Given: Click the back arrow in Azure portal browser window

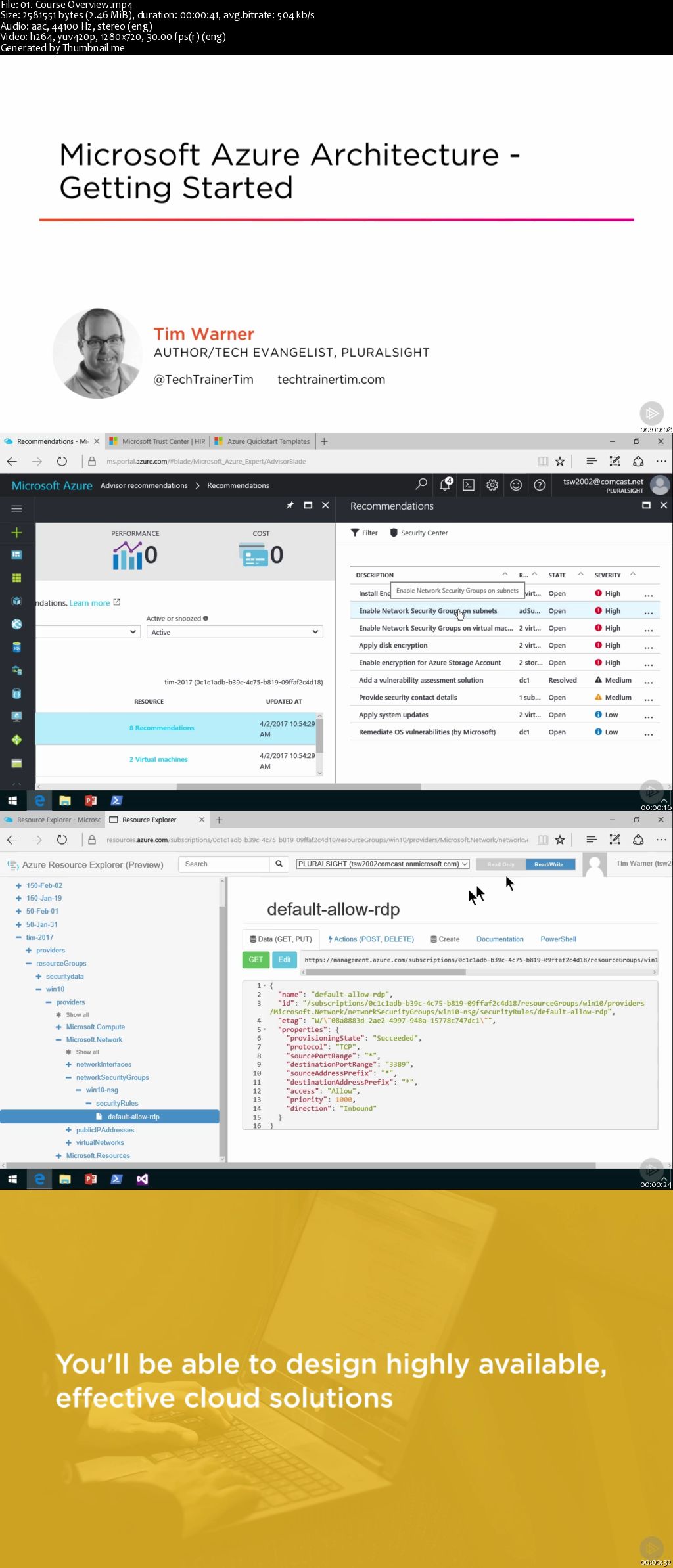Looking at the screenshot, I should point(12,461).
